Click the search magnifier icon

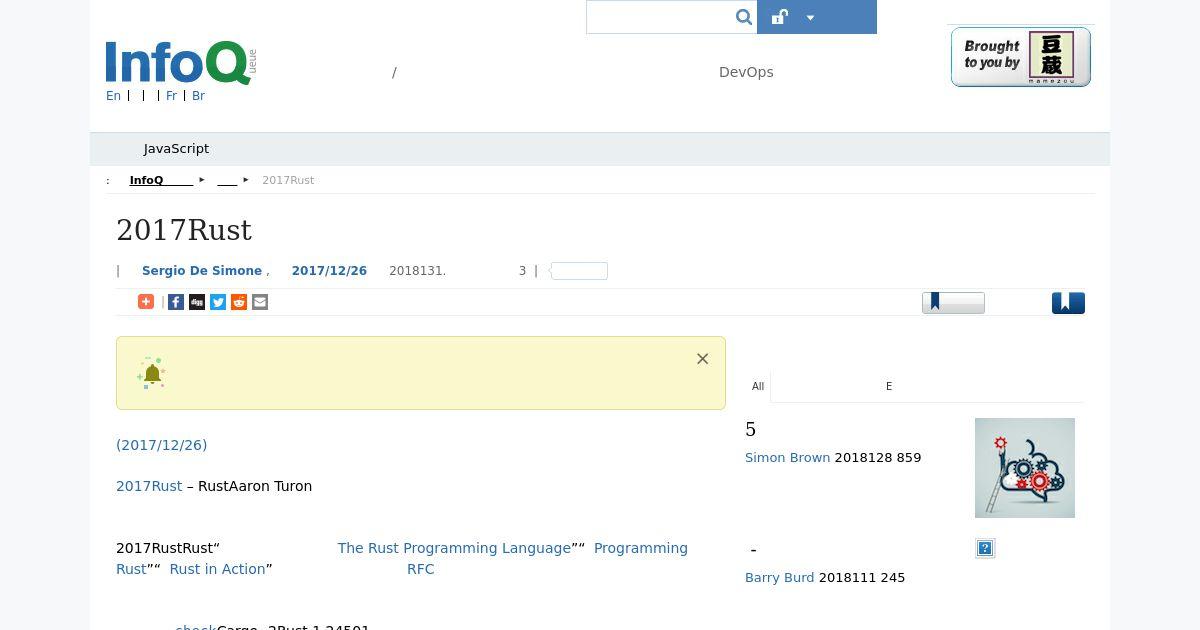point(743,17)
